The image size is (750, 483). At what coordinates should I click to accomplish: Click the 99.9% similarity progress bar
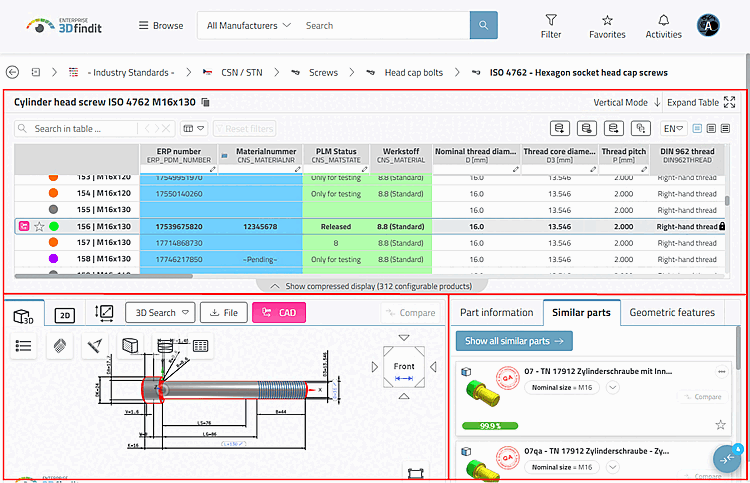point(490,426)
